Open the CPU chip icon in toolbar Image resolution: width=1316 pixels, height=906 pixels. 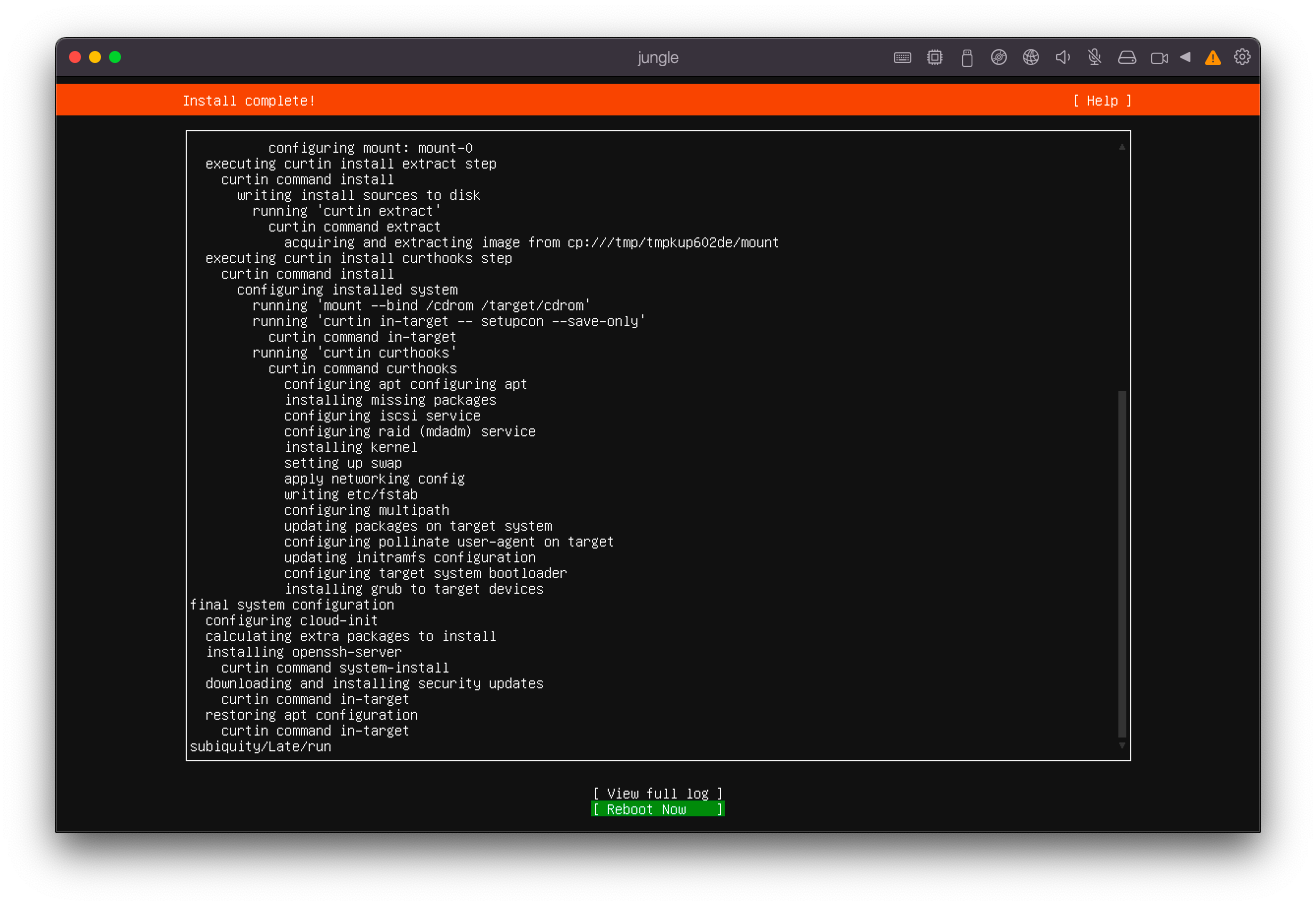coord(934,58)
